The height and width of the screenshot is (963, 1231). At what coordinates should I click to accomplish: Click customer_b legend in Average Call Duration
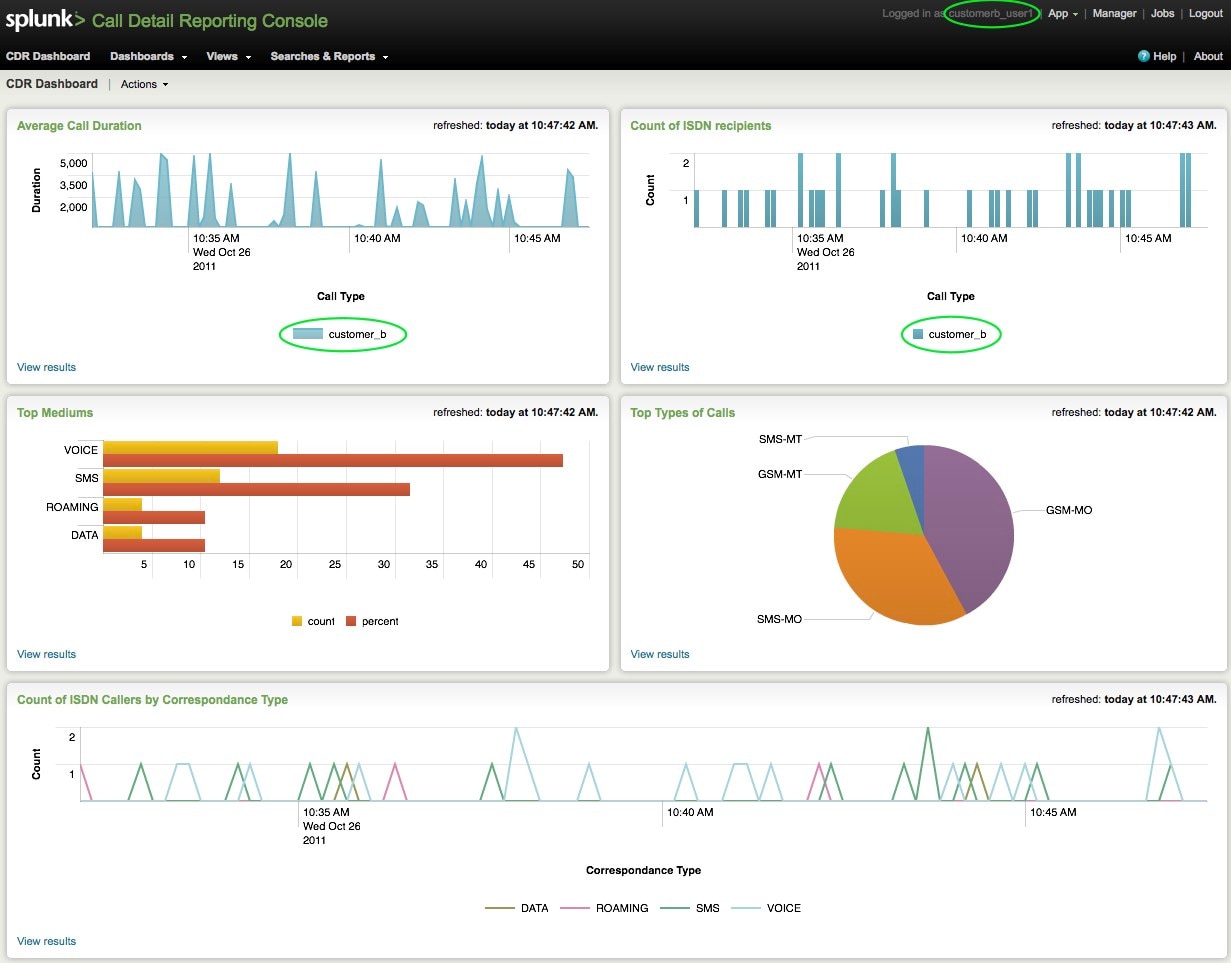(x=343, y=335)
